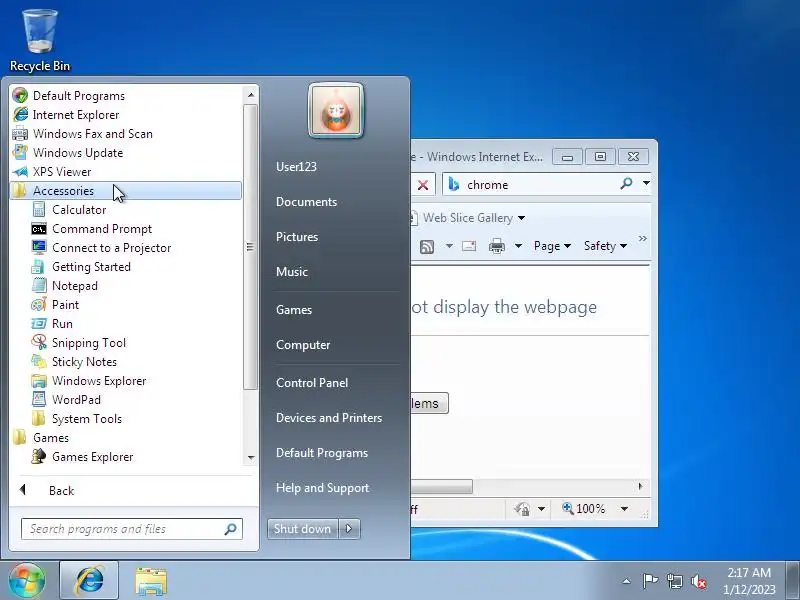Open the Run dialog
Screen dimensions: 800x600
(52, 323)
